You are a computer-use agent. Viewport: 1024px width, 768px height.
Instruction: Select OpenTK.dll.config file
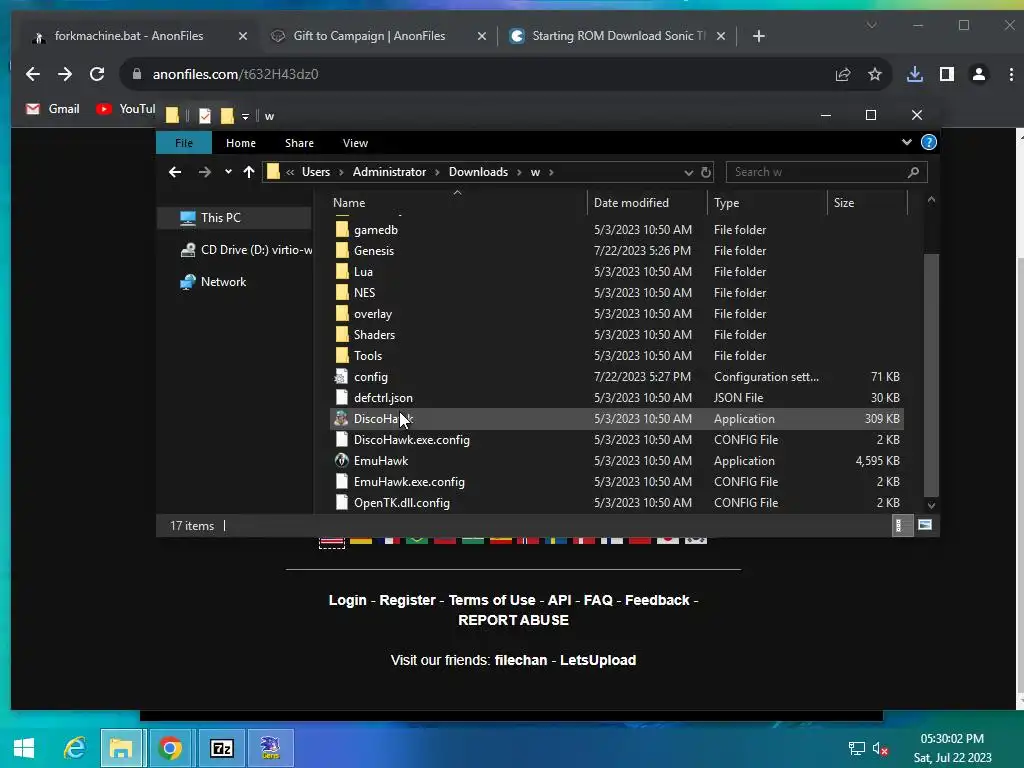pyautogui.click(x=402, y=502)
